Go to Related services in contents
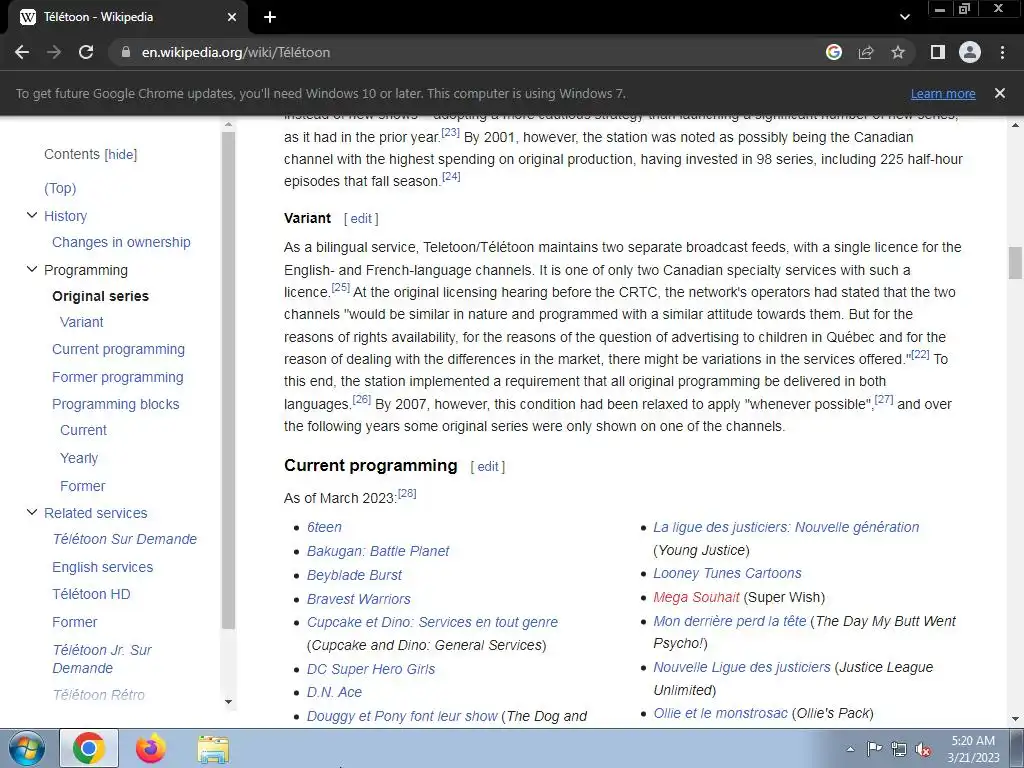Screen dimensions: 1024x768 pyautogui.click(x=95, y=513)
